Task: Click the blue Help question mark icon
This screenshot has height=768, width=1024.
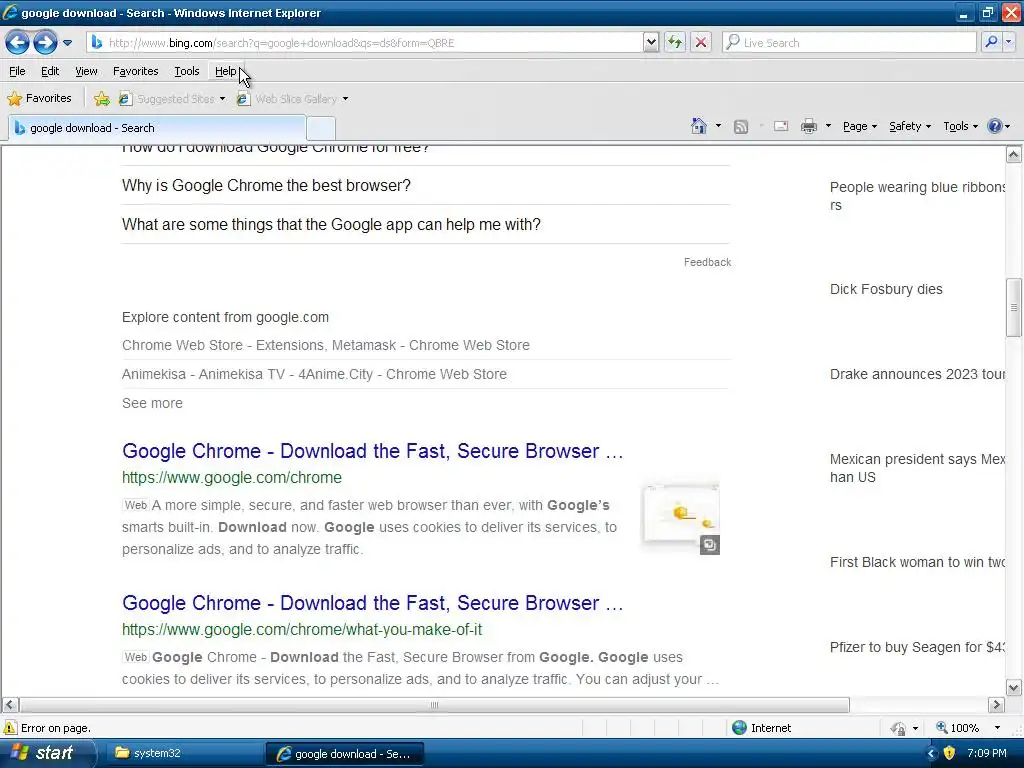Action: [x=995, y=127]
